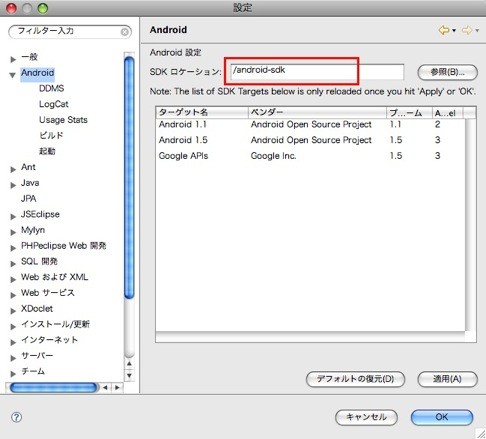Open the forward history dropdown arrow
The height and width of the screenshot is (439, 486).
coord(477,31)
